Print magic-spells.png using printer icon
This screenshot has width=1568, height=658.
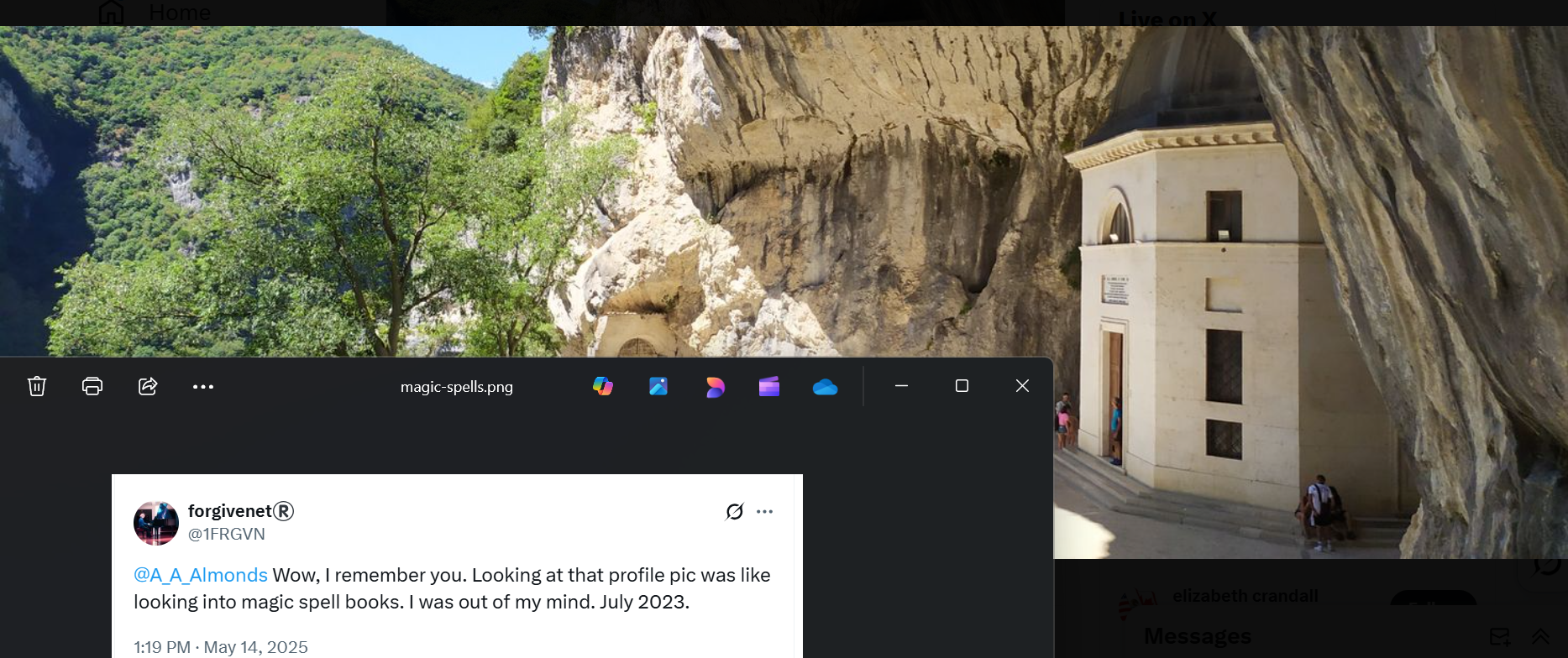coord(92,386)
